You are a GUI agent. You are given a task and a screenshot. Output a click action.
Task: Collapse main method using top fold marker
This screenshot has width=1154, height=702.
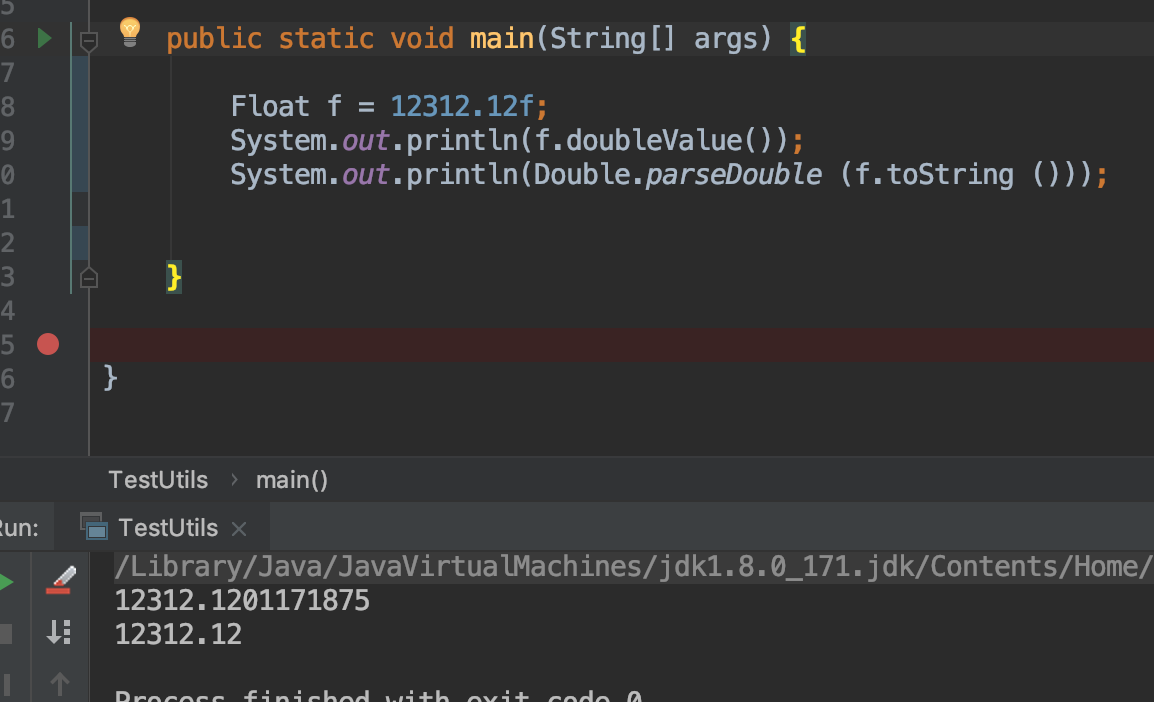click(x=88, y=41)
